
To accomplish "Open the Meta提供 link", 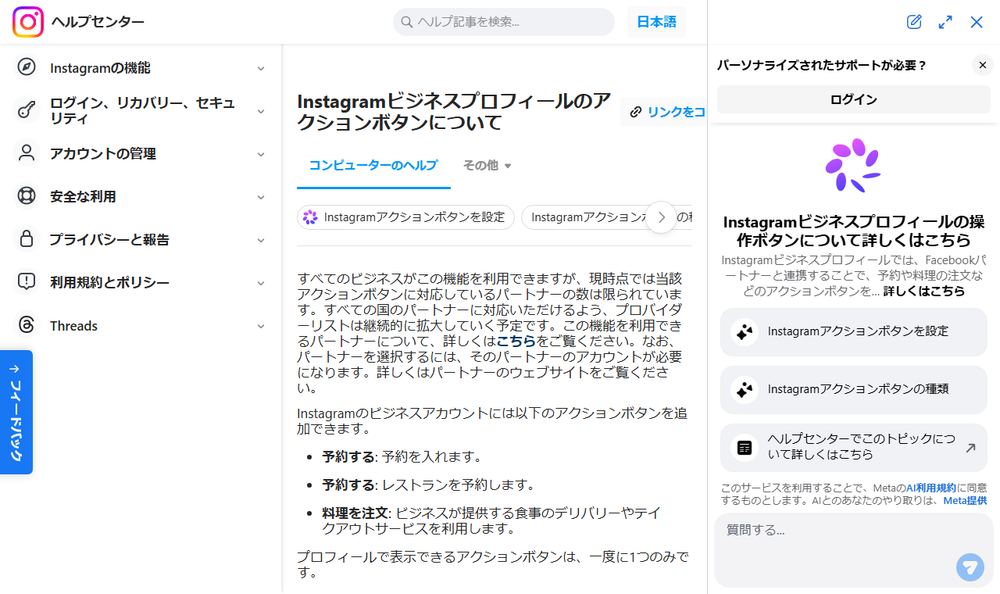I will pyautogui.click(x=965, y=500).
